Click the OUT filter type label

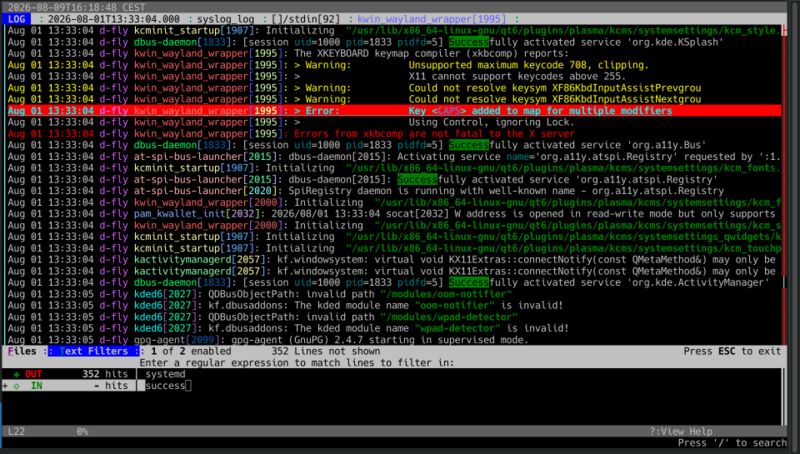coord(33,374)
